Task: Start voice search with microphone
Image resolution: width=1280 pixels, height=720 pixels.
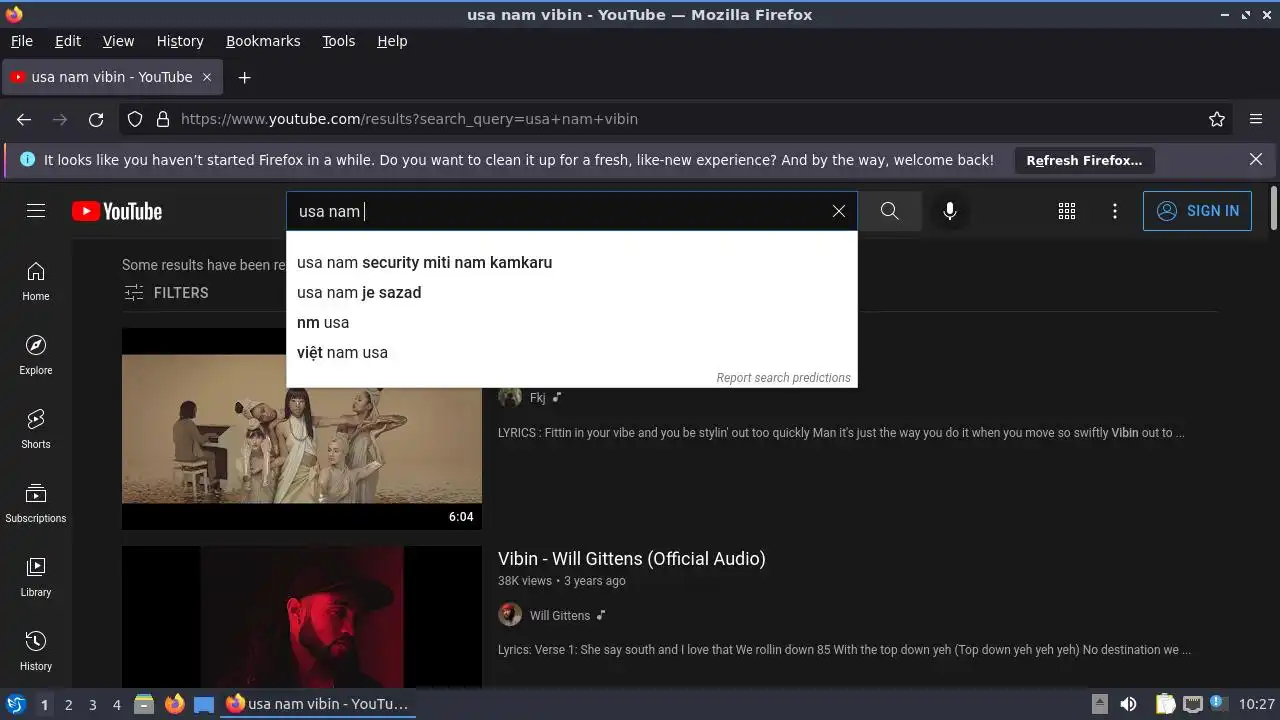Action: (950, 211)
